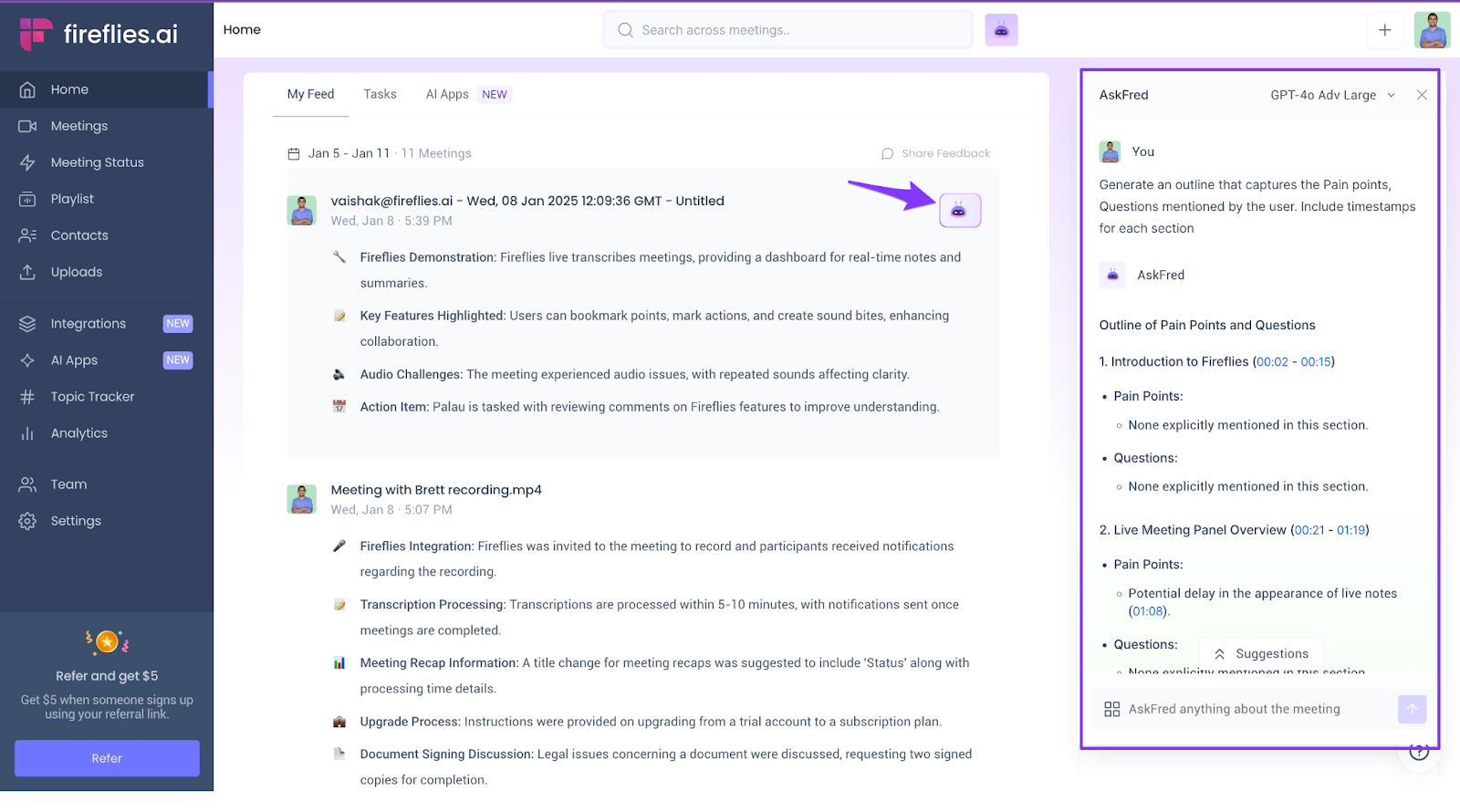Image resolution: width=1460 pixels, height=812 pixels.
Task: Click 'Outline of Pain Points and Questions' text
Action: coord(1207,326)
